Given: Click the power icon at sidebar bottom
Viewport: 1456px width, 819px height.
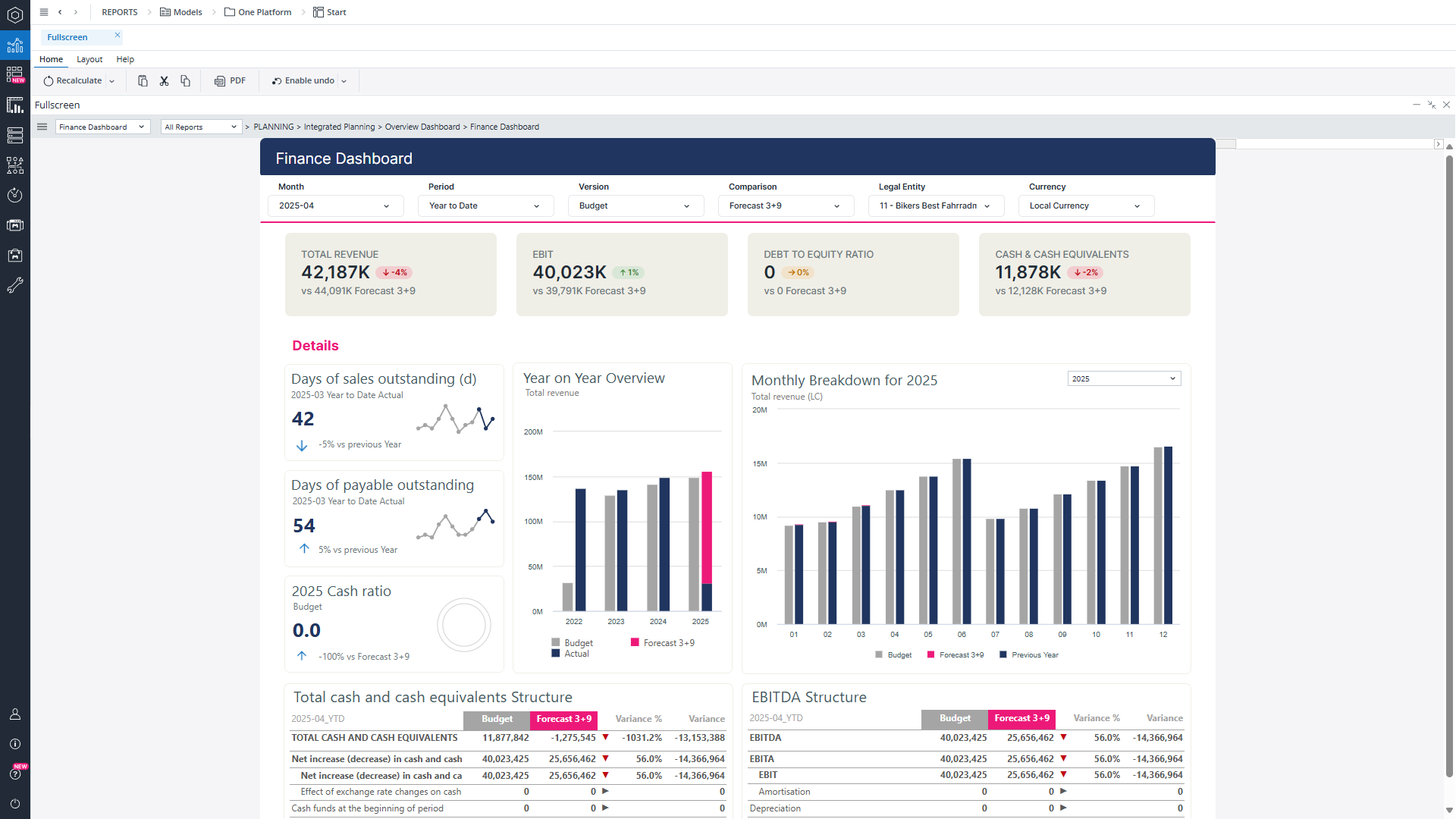Looking at the screenshot, I should (x=15, y=804).
